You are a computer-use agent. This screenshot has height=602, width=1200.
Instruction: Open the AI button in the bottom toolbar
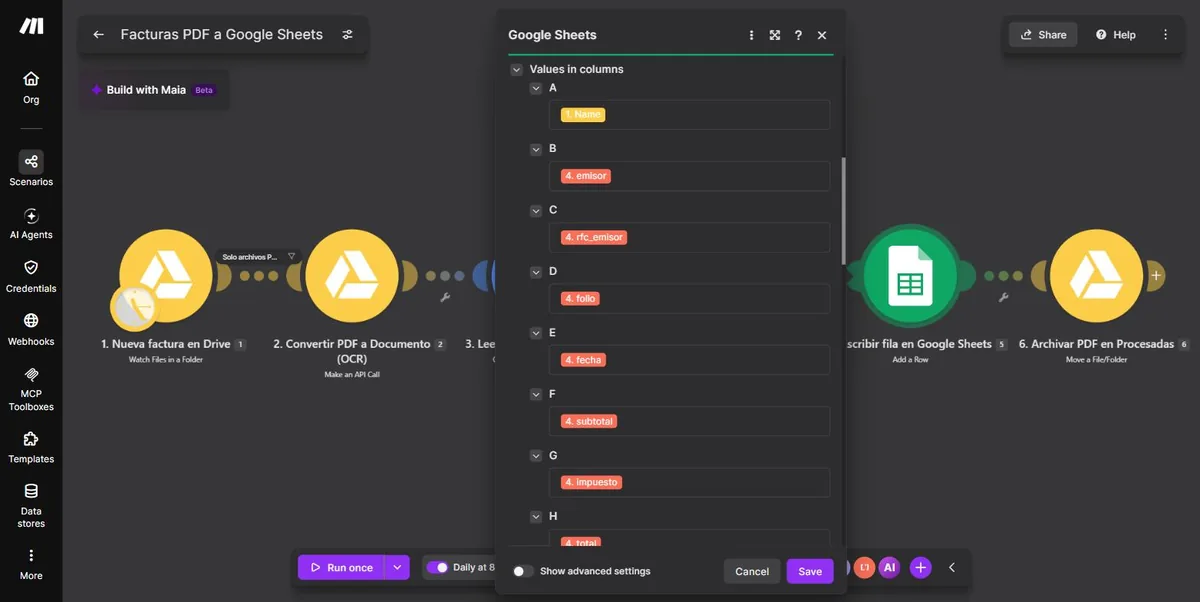click(889, 567)
